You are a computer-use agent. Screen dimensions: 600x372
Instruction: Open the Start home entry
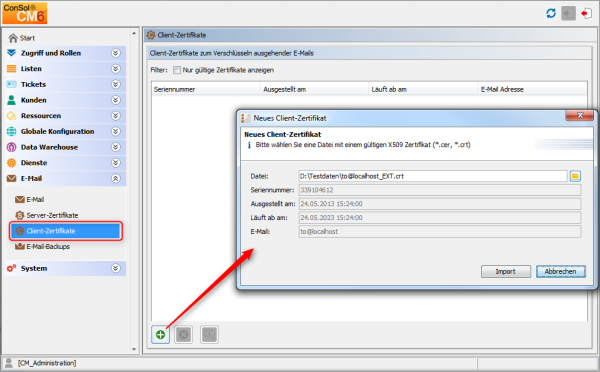coord(22,38)
